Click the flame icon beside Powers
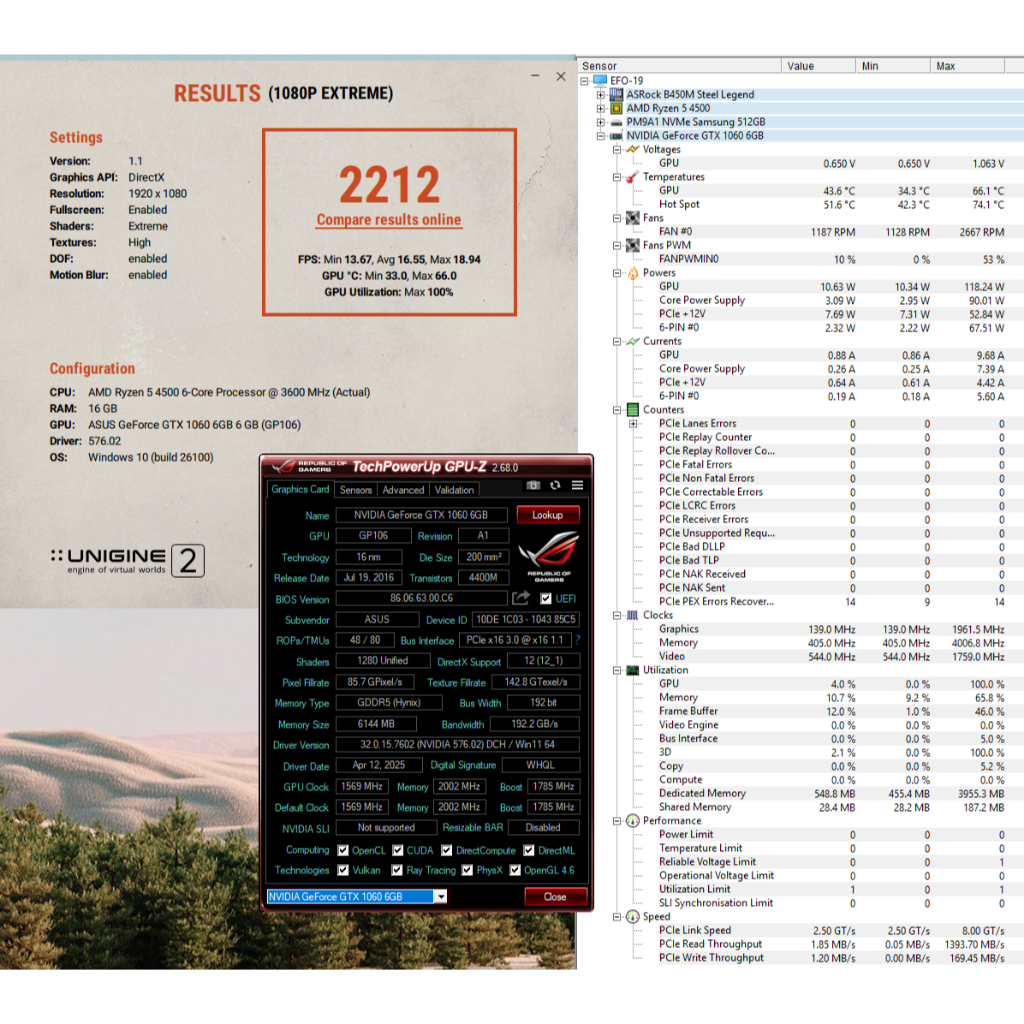The width and height of the screenshot is (1024, 1024). [x=631, y=273]
